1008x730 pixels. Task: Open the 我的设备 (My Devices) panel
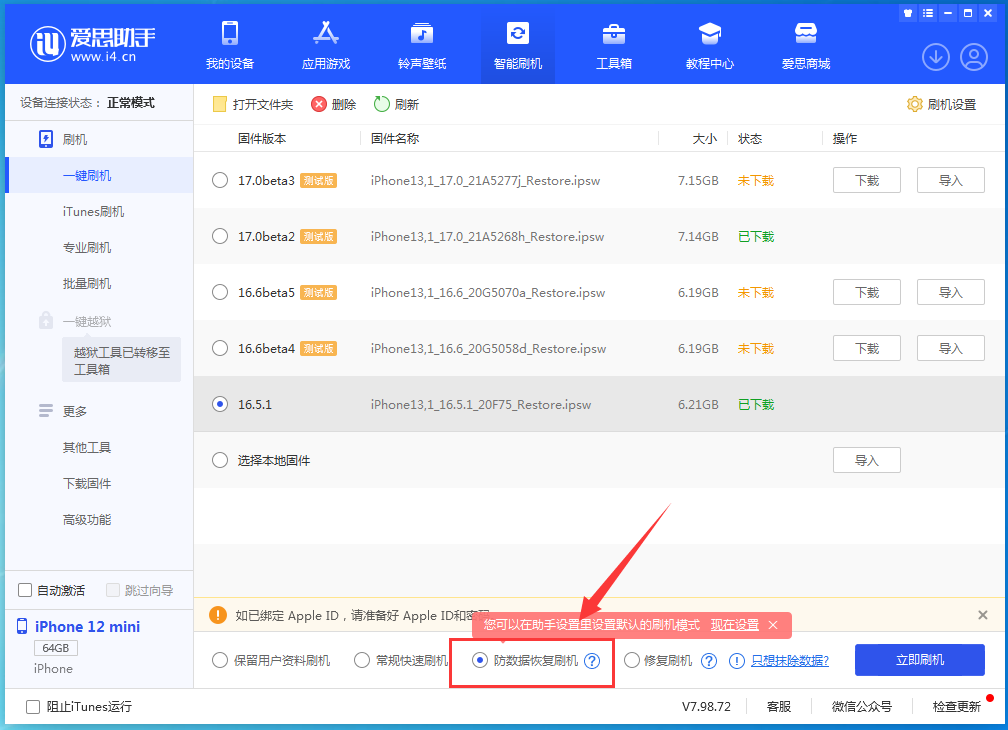[230, 45]
